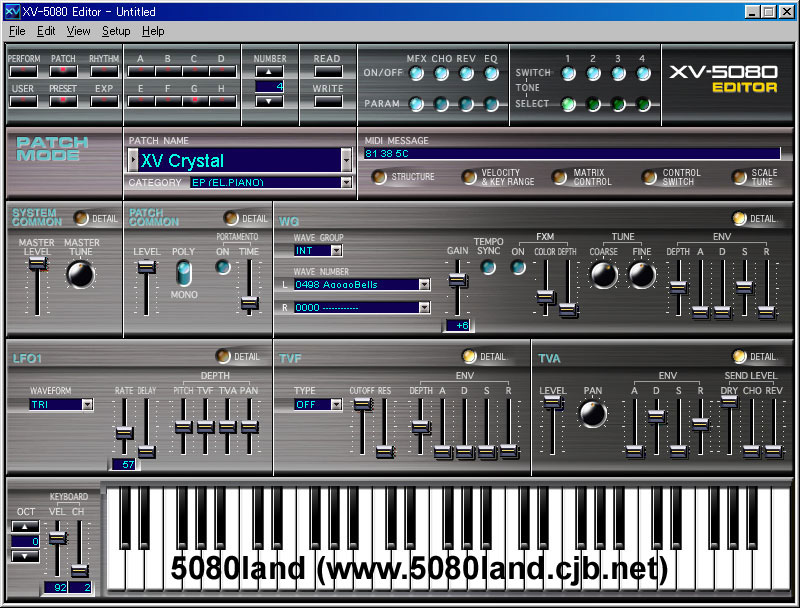
Task: Toggle the Poly/Mono switch
Action: pos(184,273)
